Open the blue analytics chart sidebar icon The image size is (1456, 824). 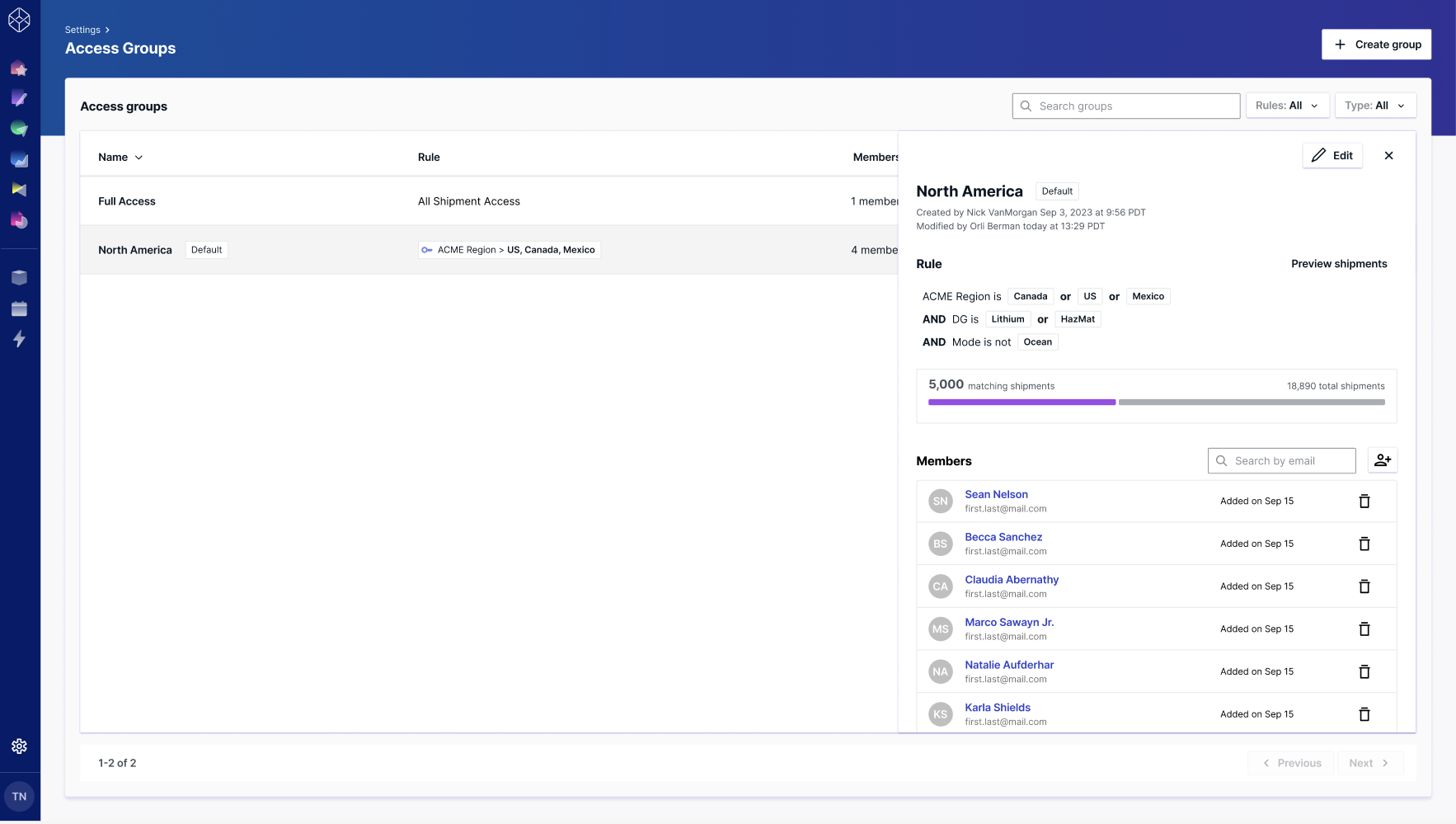point(19,159)
